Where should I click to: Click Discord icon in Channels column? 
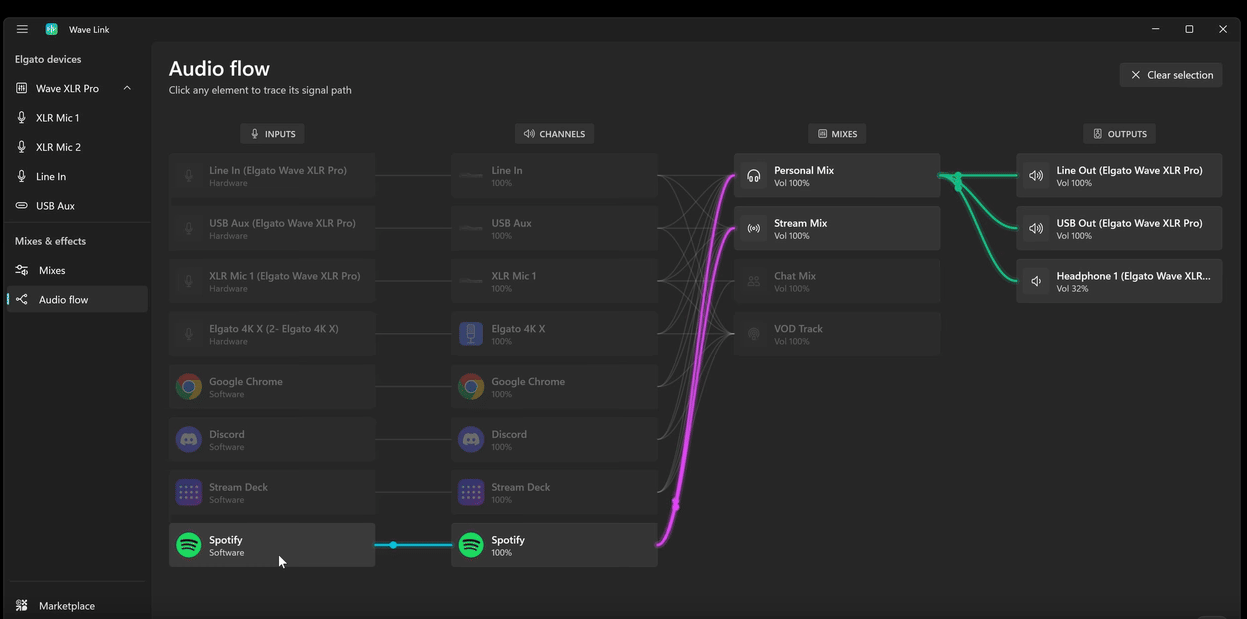click(x=471, y=439)
